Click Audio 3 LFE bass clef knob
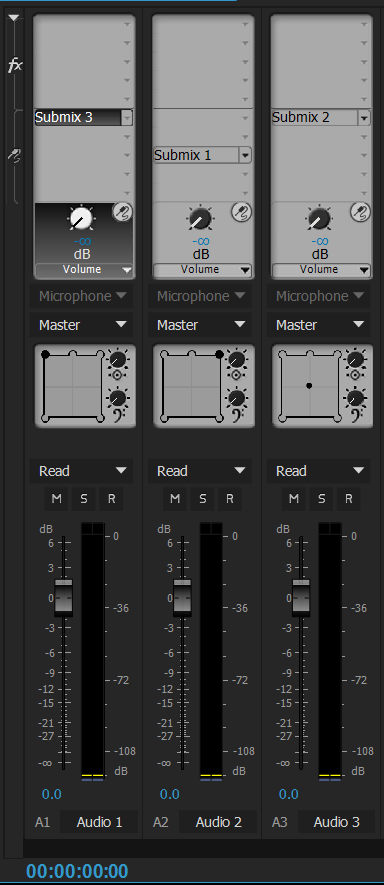This screenshot has height=885, width=384. pos(356,398)
